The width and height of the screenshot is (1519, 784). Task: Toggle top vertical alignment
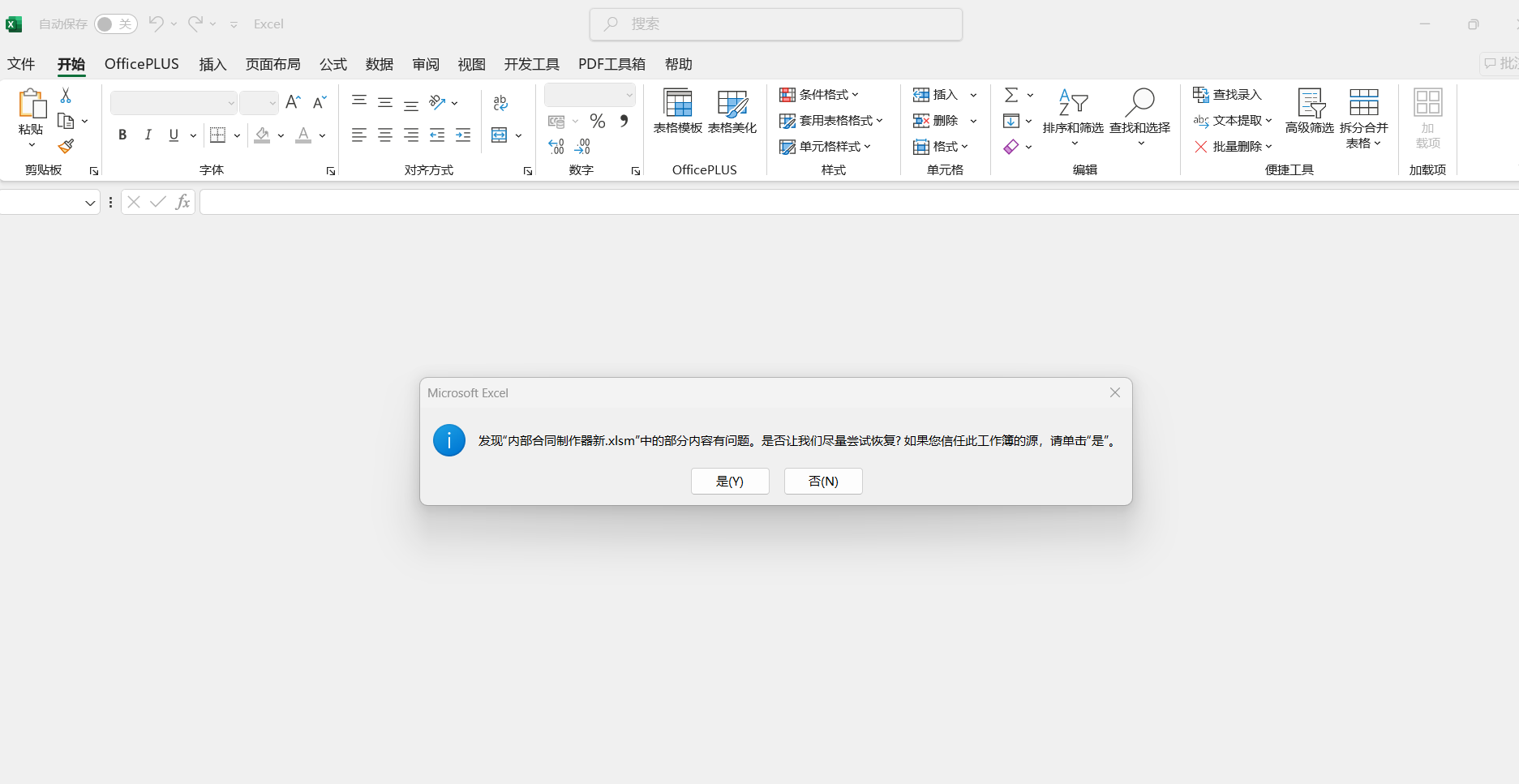[359, 102]
